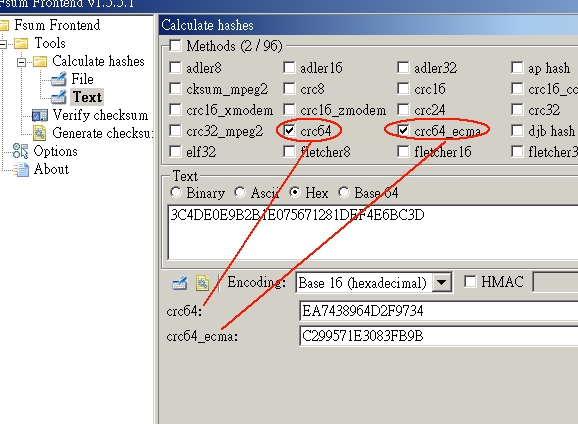Select Text under Calculate hashes
The width and height of the screenshot is (578, 424).
(87, 97)
